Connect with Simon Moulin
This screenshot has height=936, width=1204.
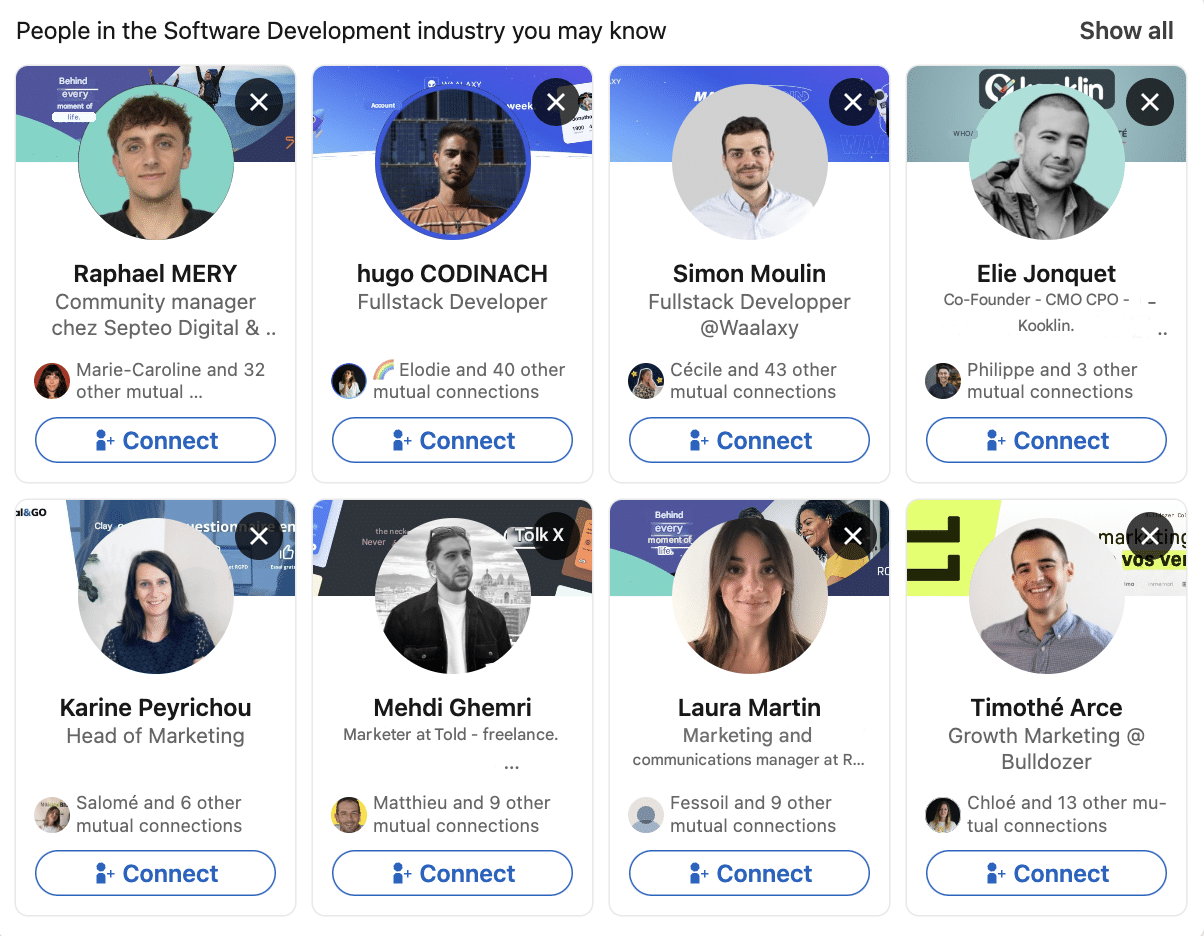749,440
